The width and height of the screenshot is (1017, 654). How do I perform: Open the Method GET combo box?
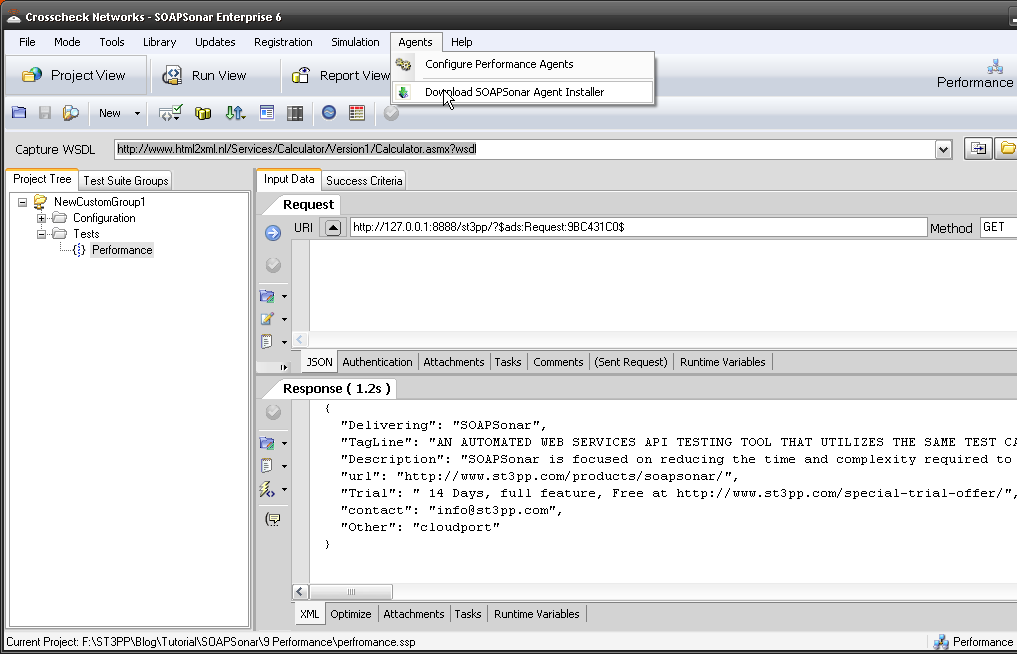click(998, 227)
